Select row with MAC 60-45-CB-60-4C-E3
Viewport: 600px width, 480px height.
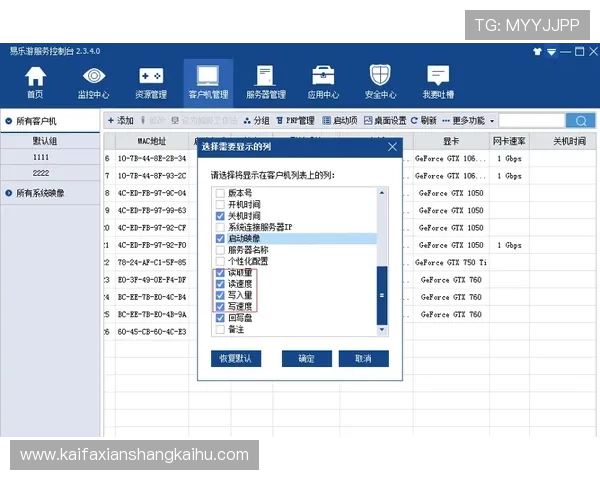152,332
